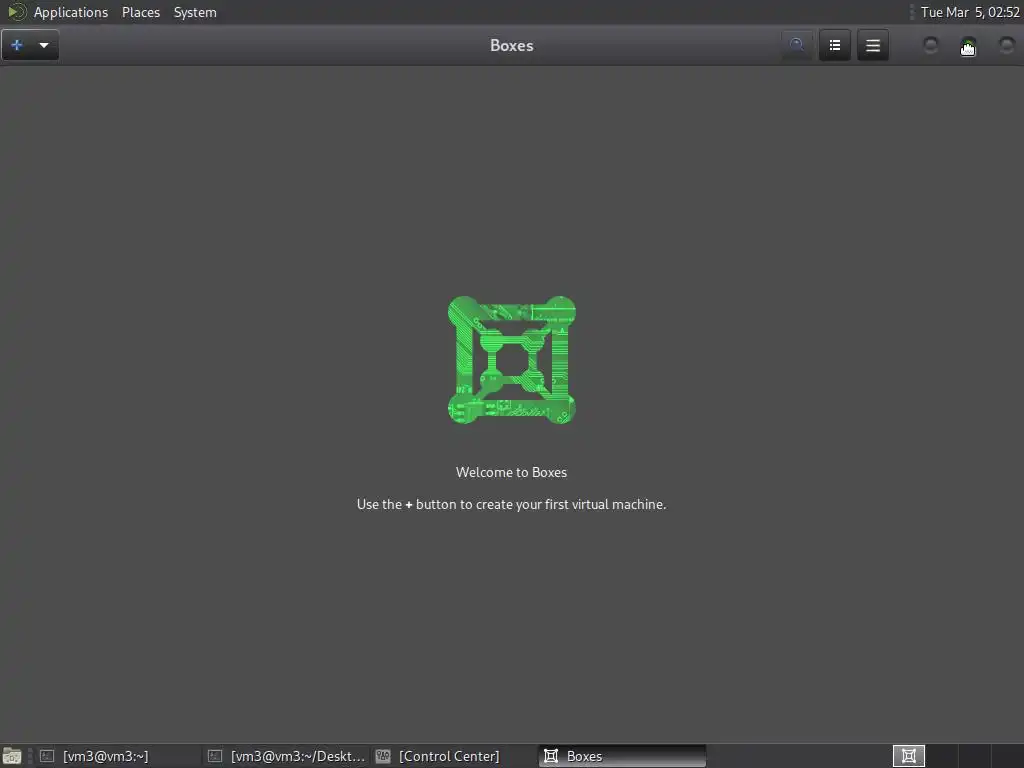Click the green Boxes logo in center
Screen dimensions: 1024x768
pos(511,360)
